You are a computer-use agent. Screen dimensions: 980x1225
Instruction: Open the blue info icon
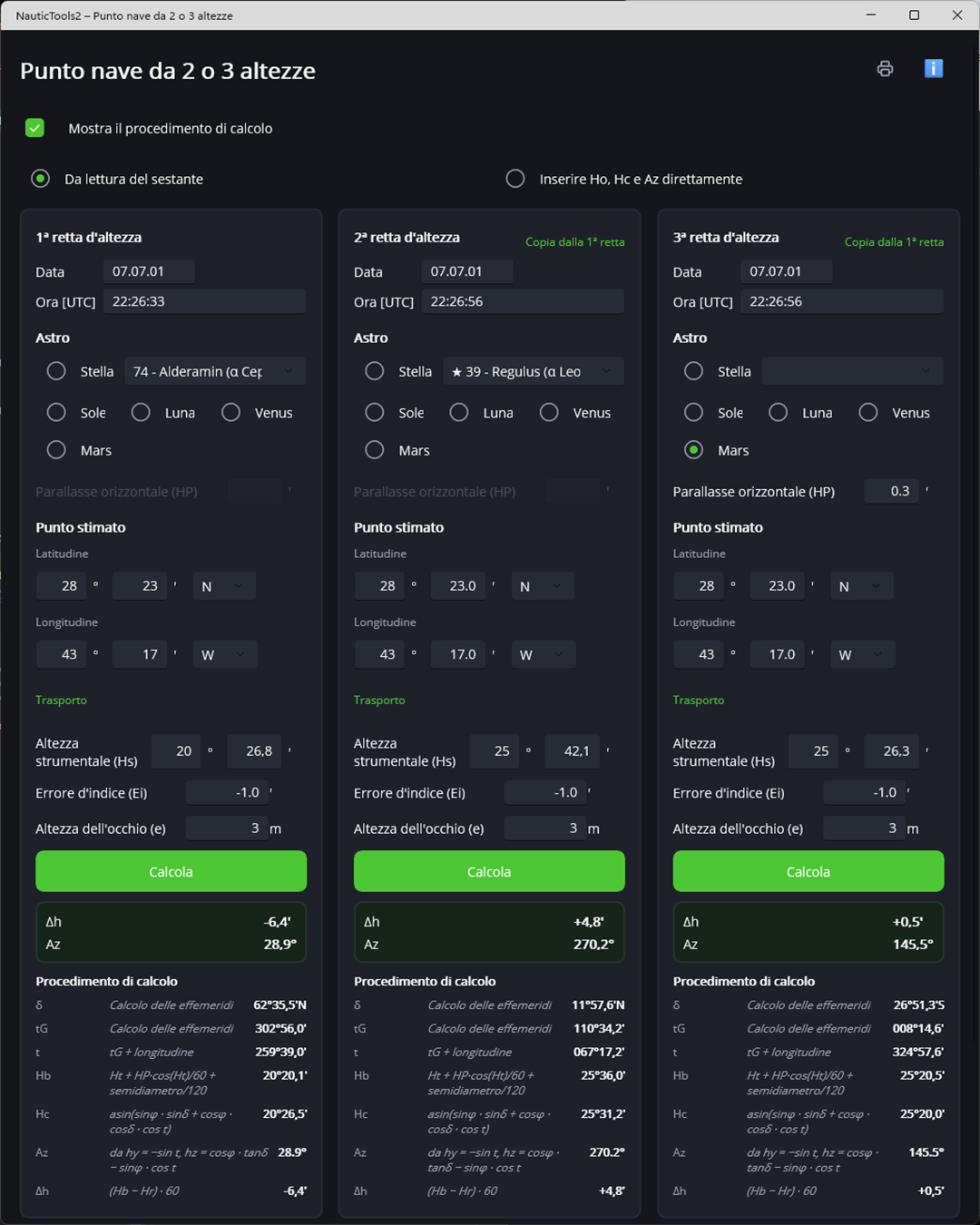tap(934, 69)
